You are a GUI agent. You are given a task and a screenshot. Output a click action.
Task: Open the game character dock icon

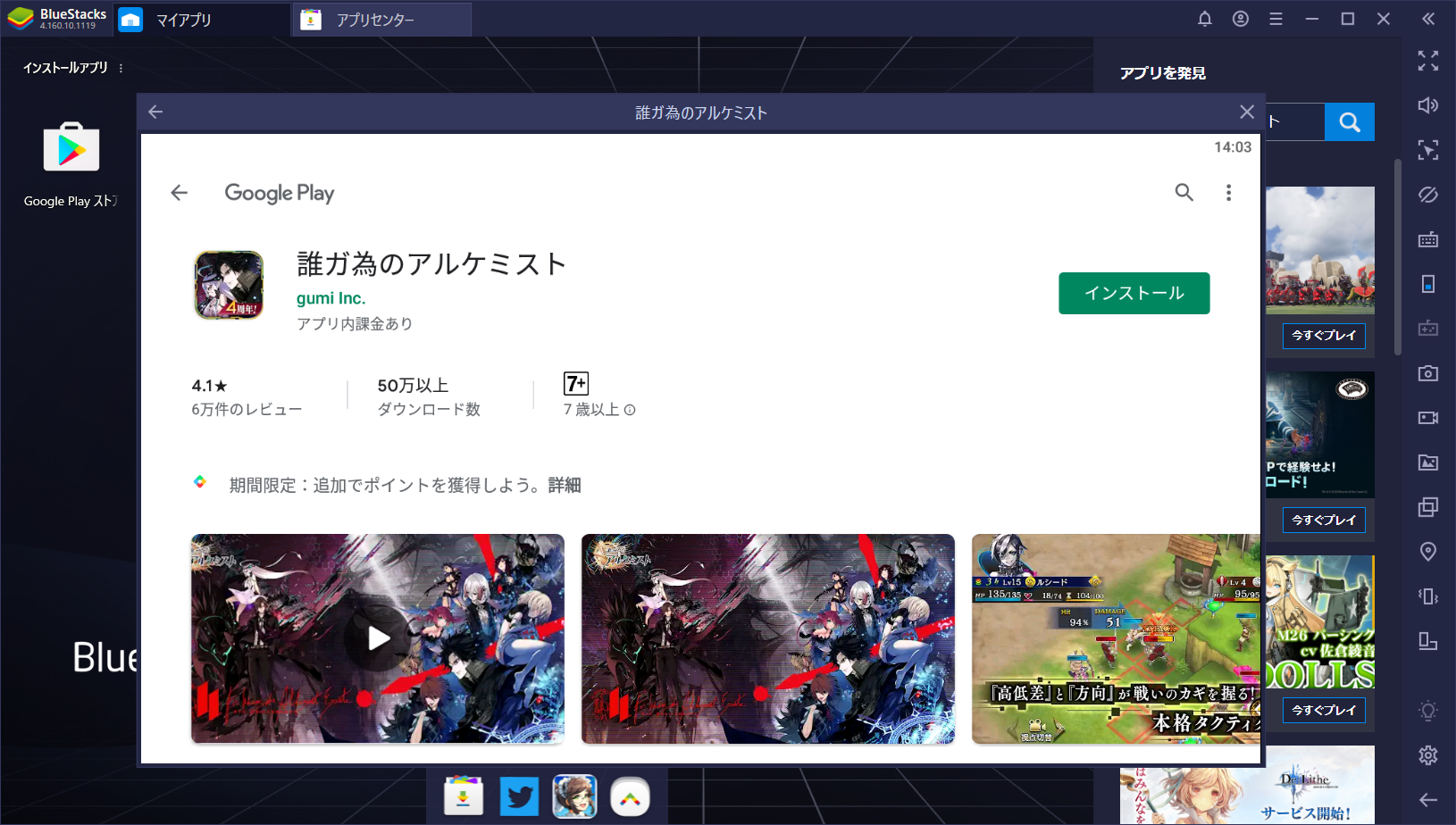pyautogui.click(x=574, y=796)
